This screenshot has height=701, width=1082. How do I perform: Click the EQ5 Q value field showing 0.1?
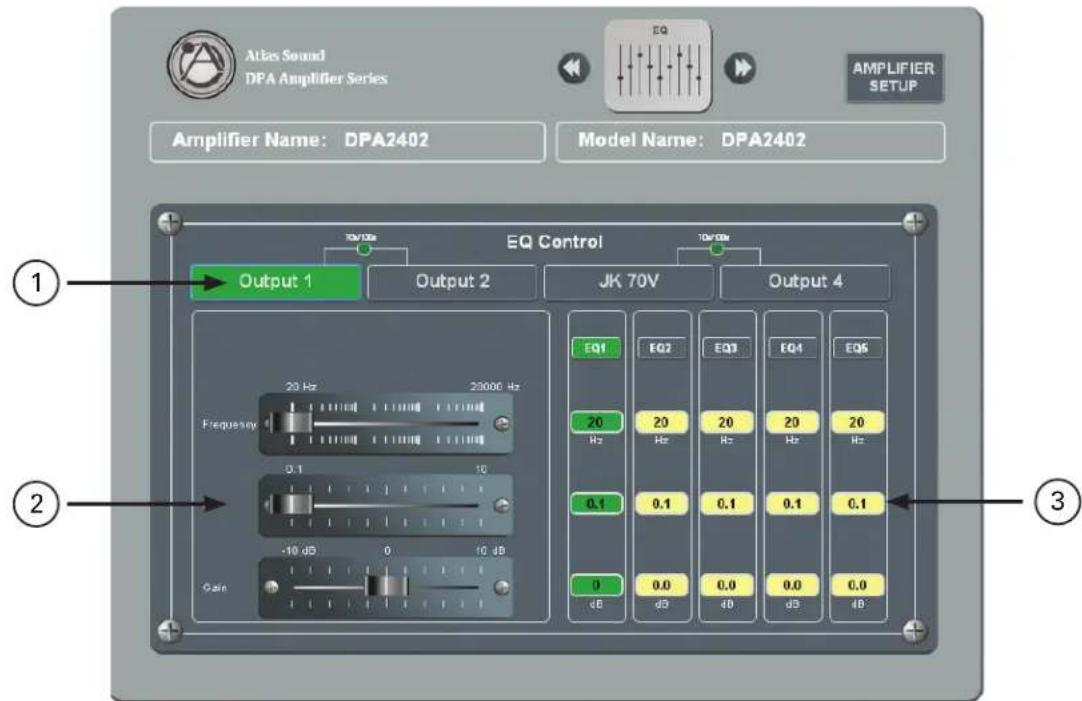point(856,504)
